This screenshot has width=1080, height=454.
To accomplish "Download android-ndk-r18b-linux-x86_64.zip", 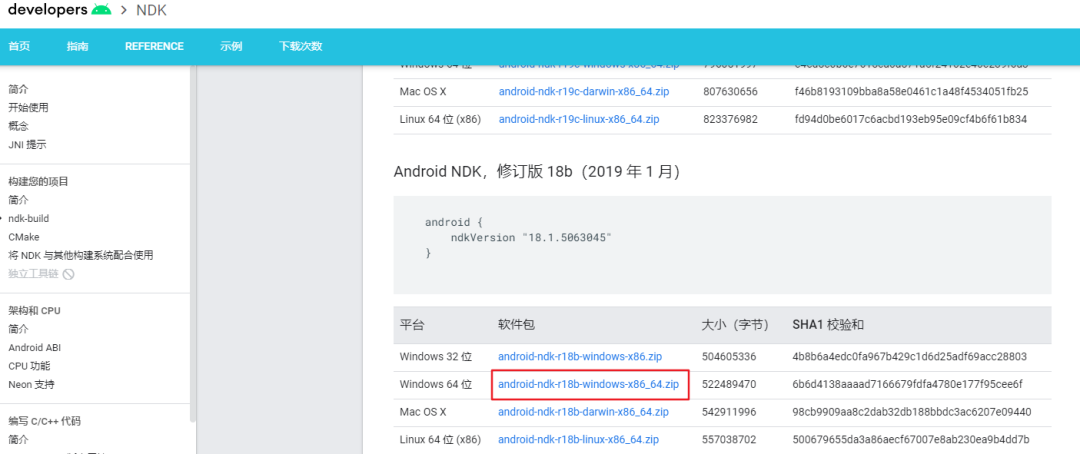I will pyautogui.click(x=579, y=440).
